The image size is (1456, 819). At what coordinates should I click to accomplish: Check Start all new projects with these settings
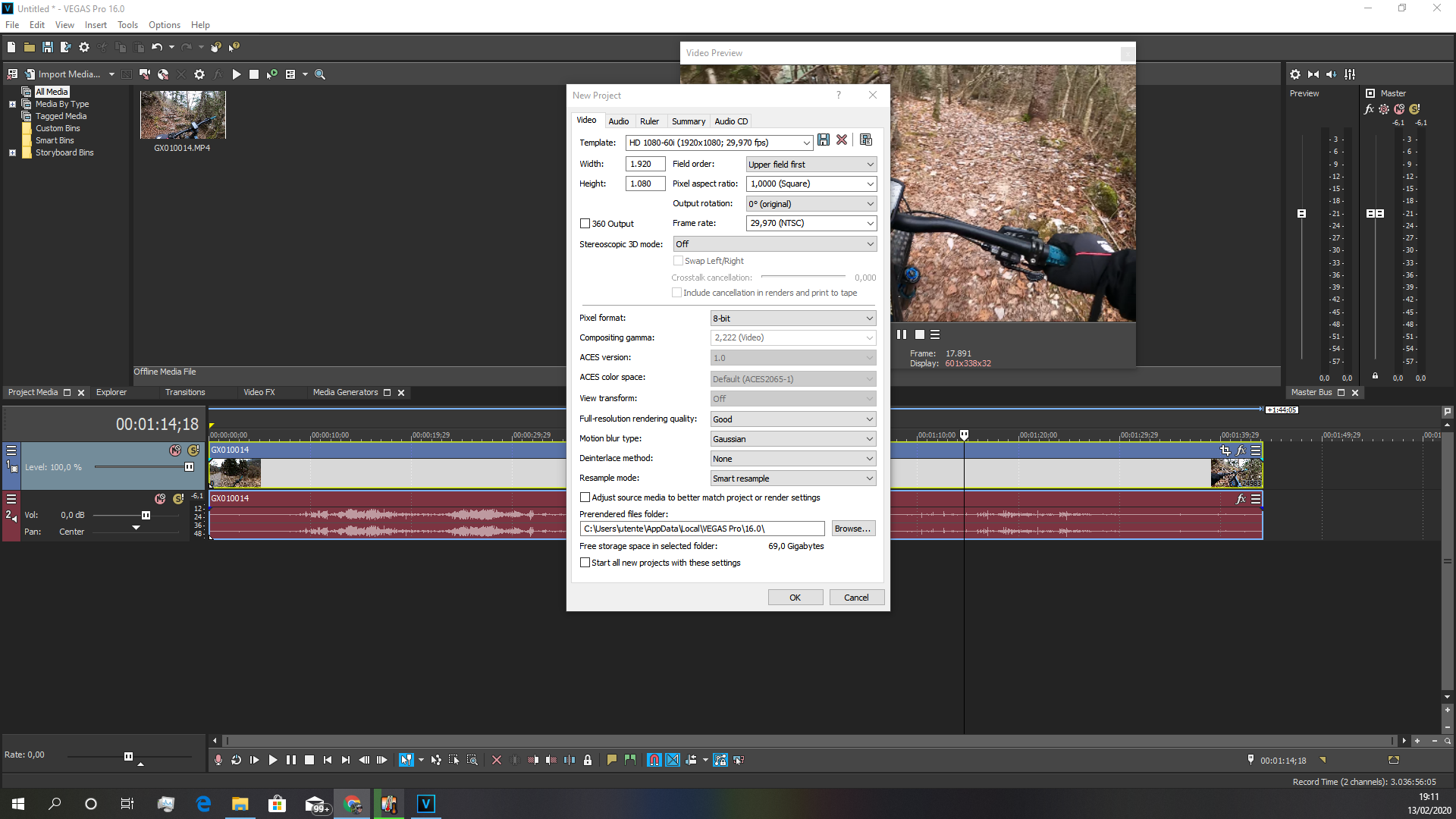pyautogui.click(x=585, y=563)
